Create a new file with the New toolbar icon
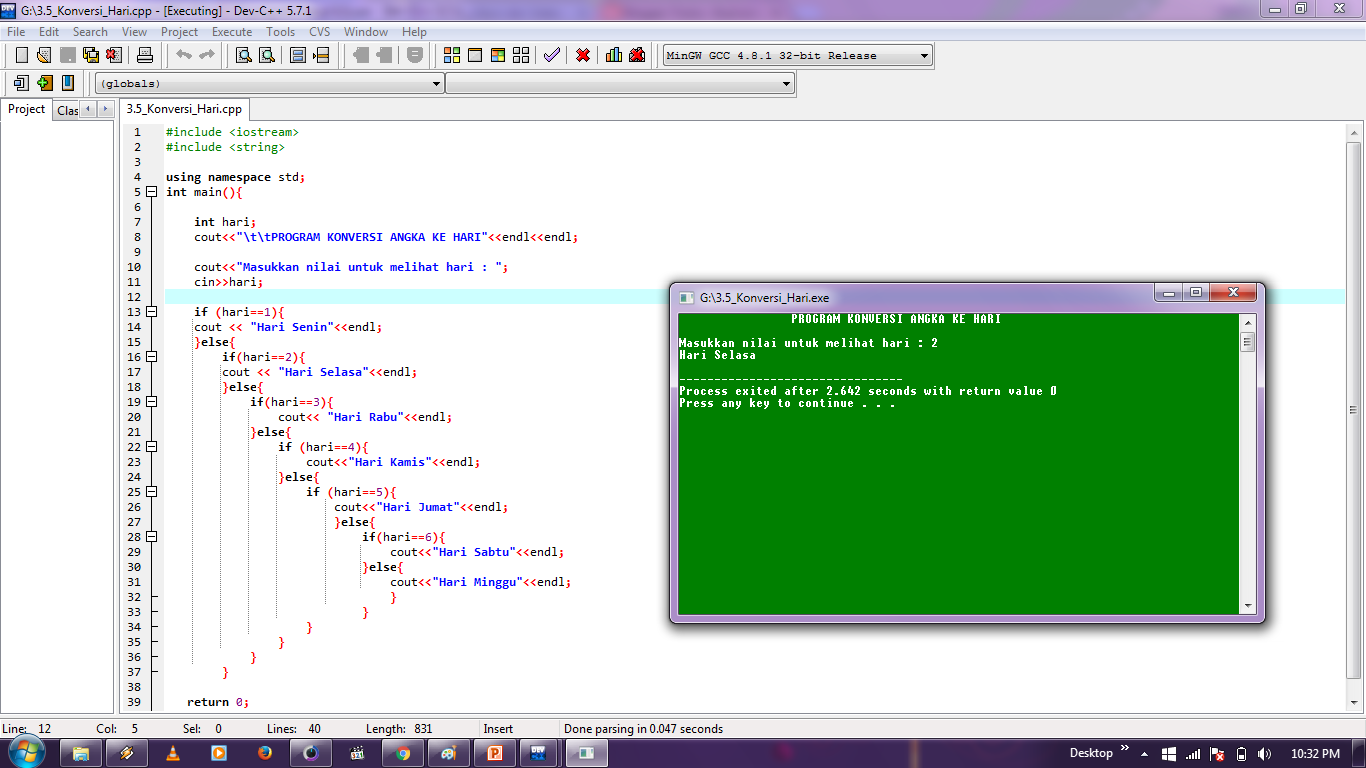 tap(21, 55)
